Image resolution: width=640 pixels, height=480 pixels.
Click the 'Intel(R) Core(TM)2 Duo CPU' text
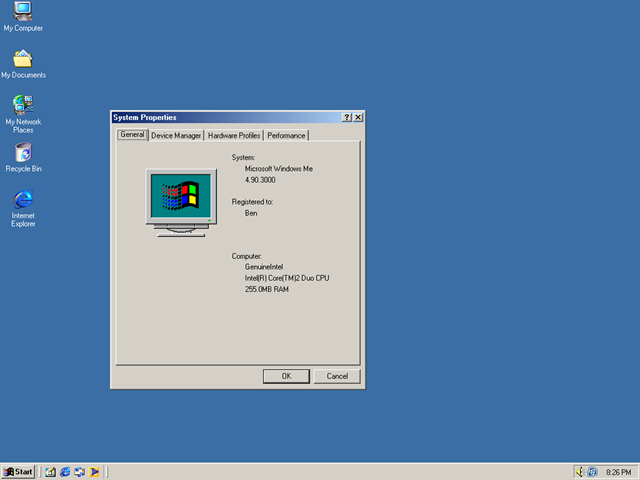coord(287,278)
